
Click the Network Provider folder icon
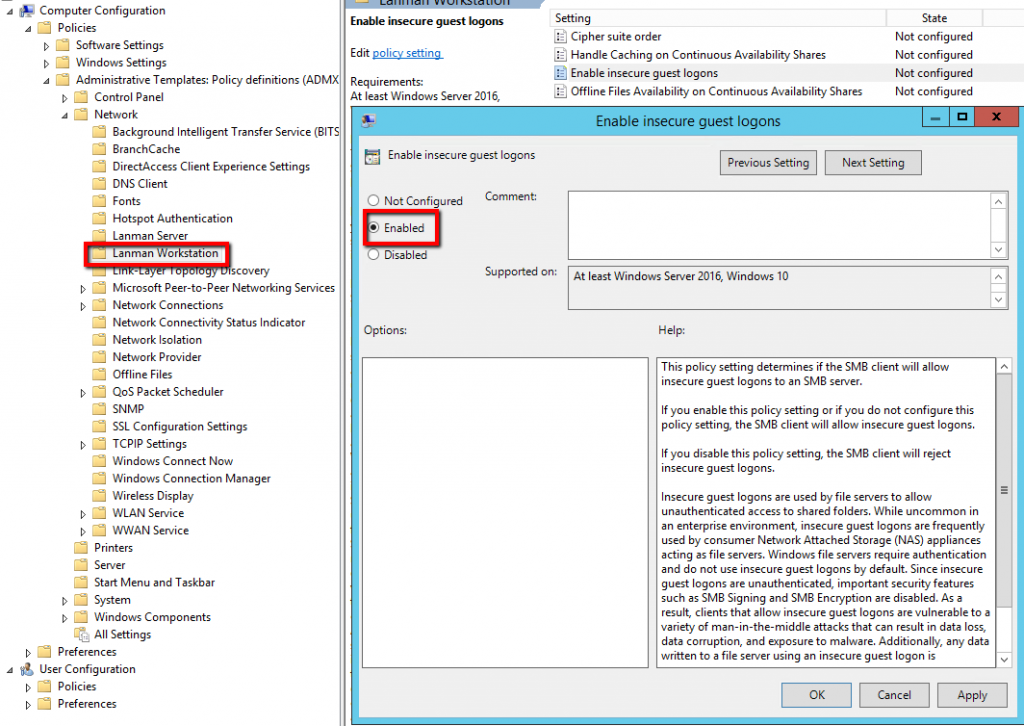click(99, 357)
